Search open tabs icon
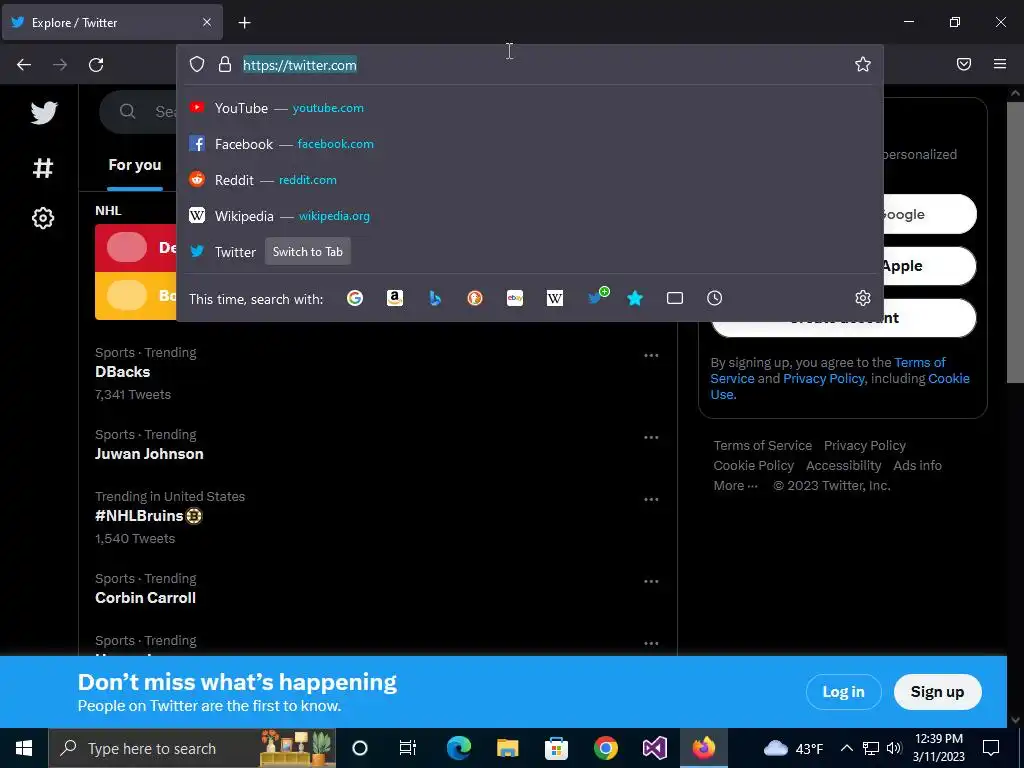1024x768 pixels. pos(675,298)
